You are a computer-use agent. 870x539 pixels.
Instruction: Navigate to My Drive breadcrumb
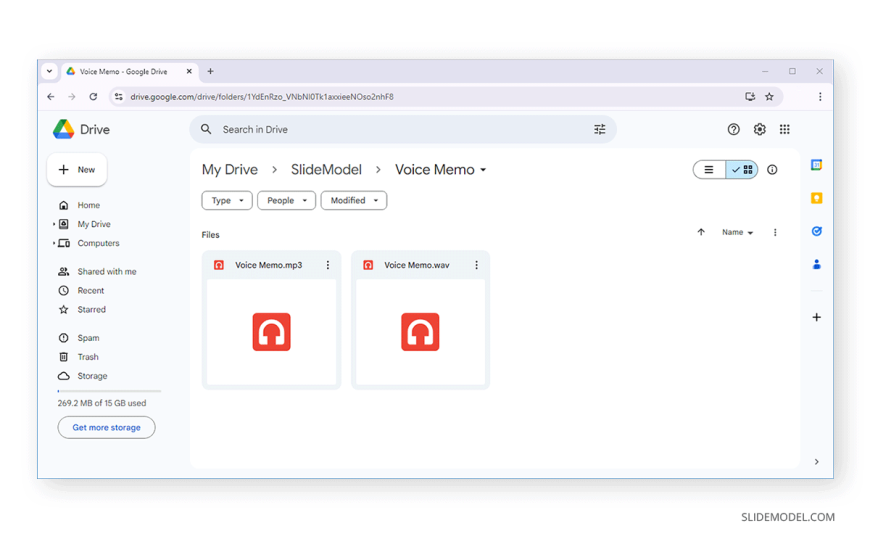(x=230, y=170)
